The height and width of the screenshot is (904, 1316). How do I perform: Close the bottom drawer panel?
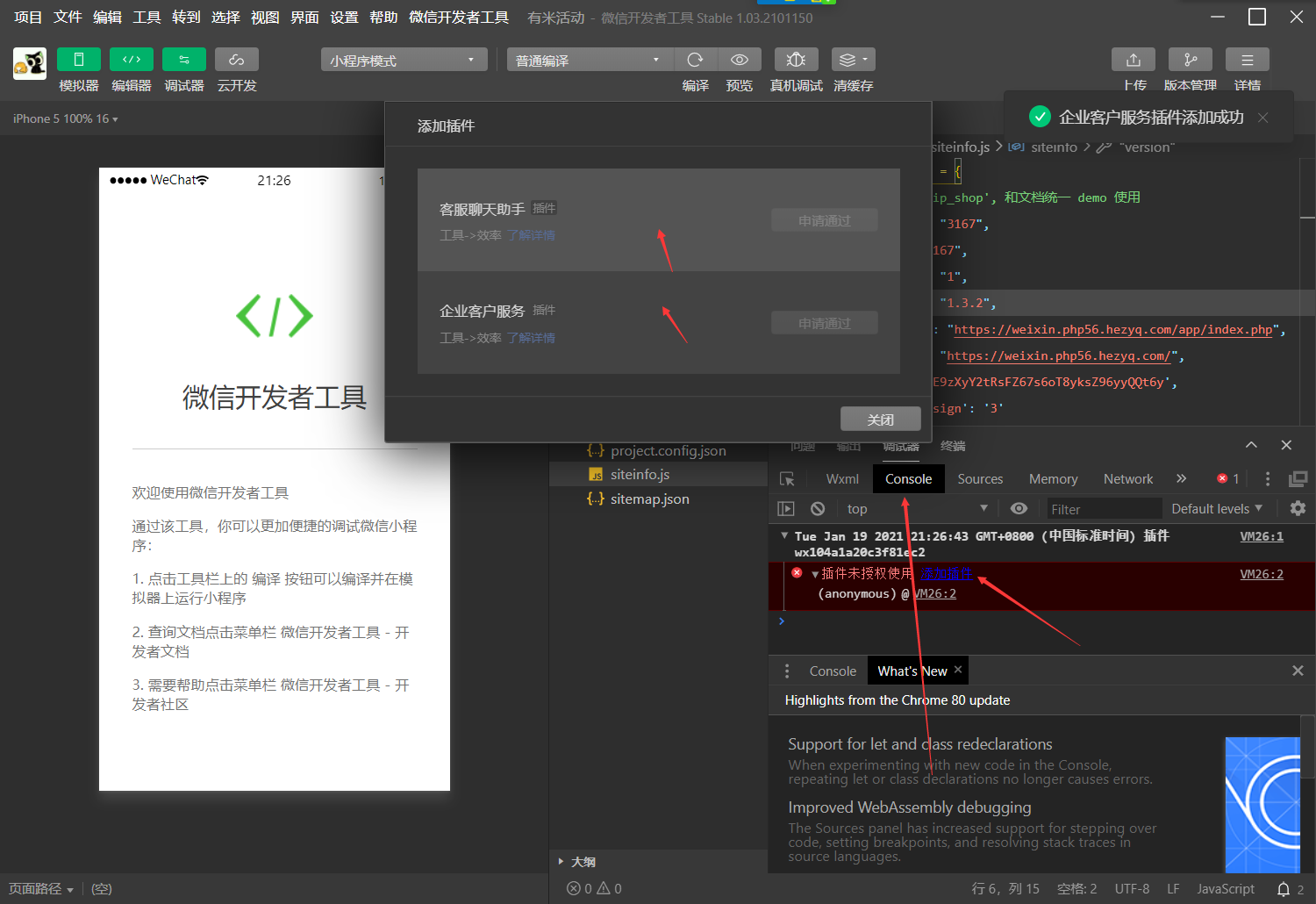pyautogui.click(x=1298, y=671)
